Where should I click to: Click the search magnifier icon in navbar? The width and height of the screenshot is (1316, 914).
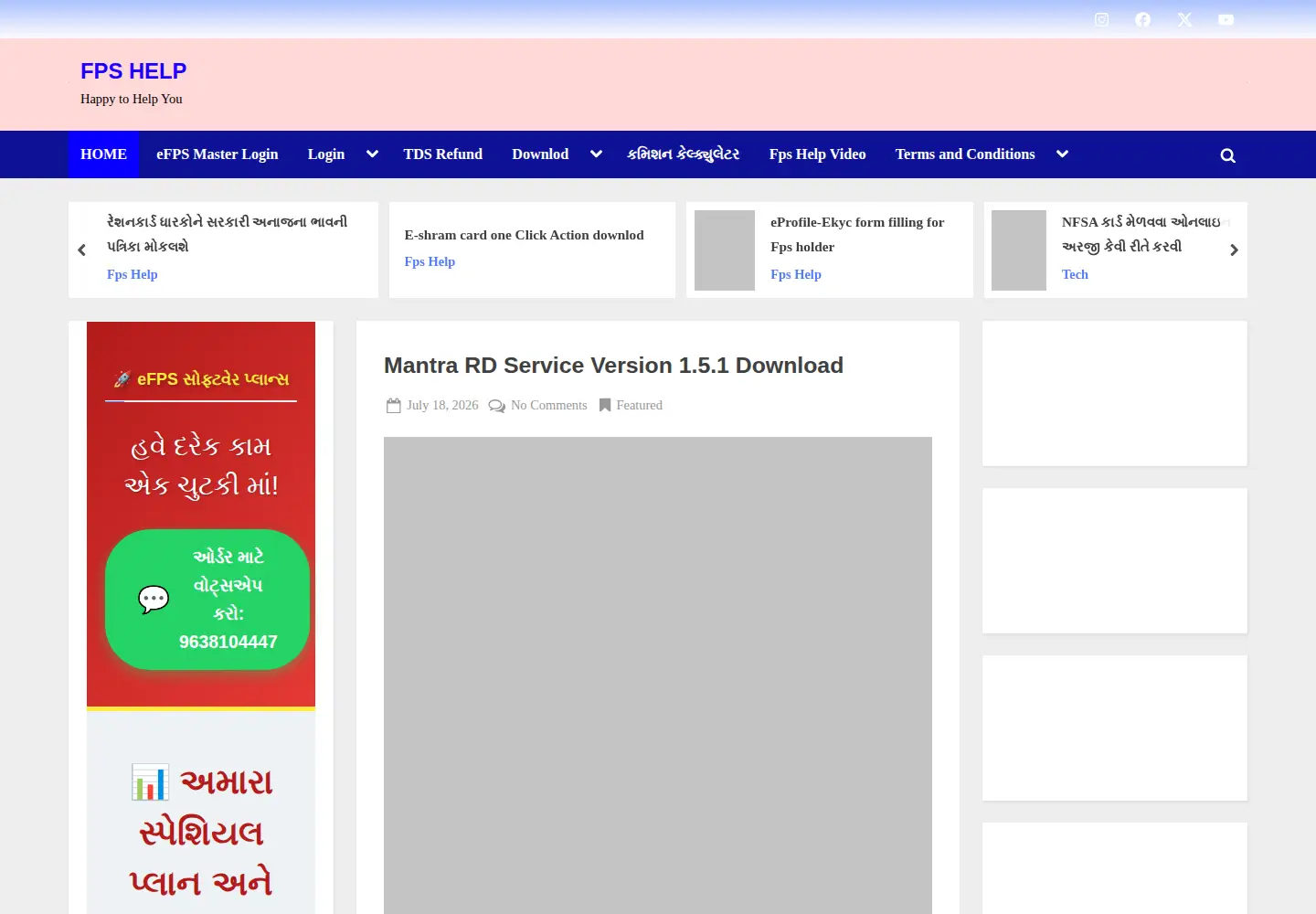[x=1227, y=155]
